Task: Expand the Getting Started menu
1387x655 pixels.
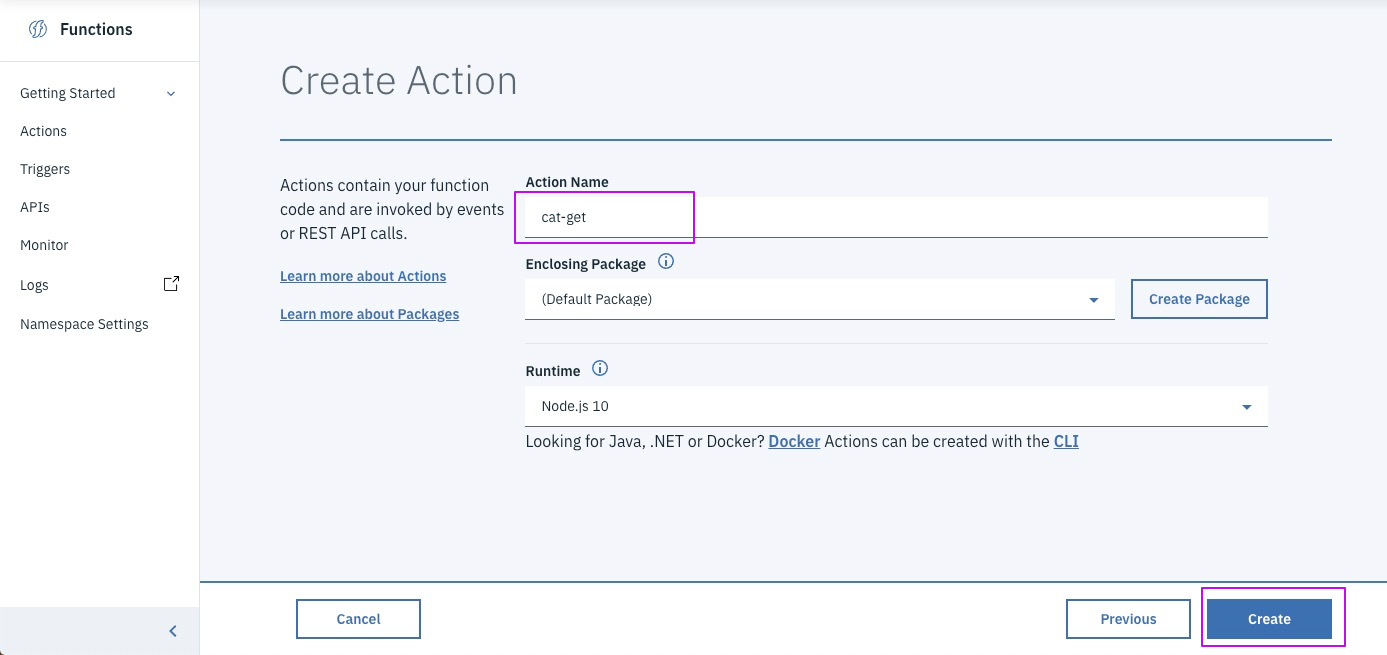Action: tap(170, 93)
